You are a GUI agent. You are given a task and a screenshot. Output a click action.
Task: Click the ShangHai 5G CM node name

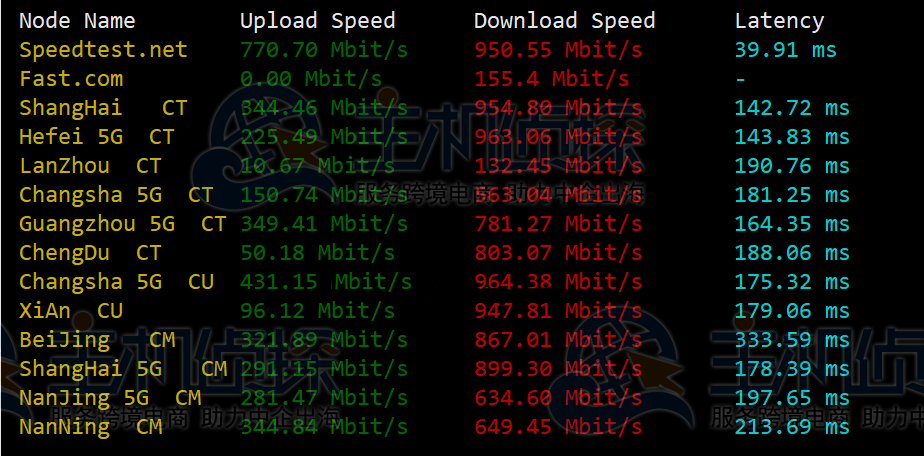click(x=123, y=369)
